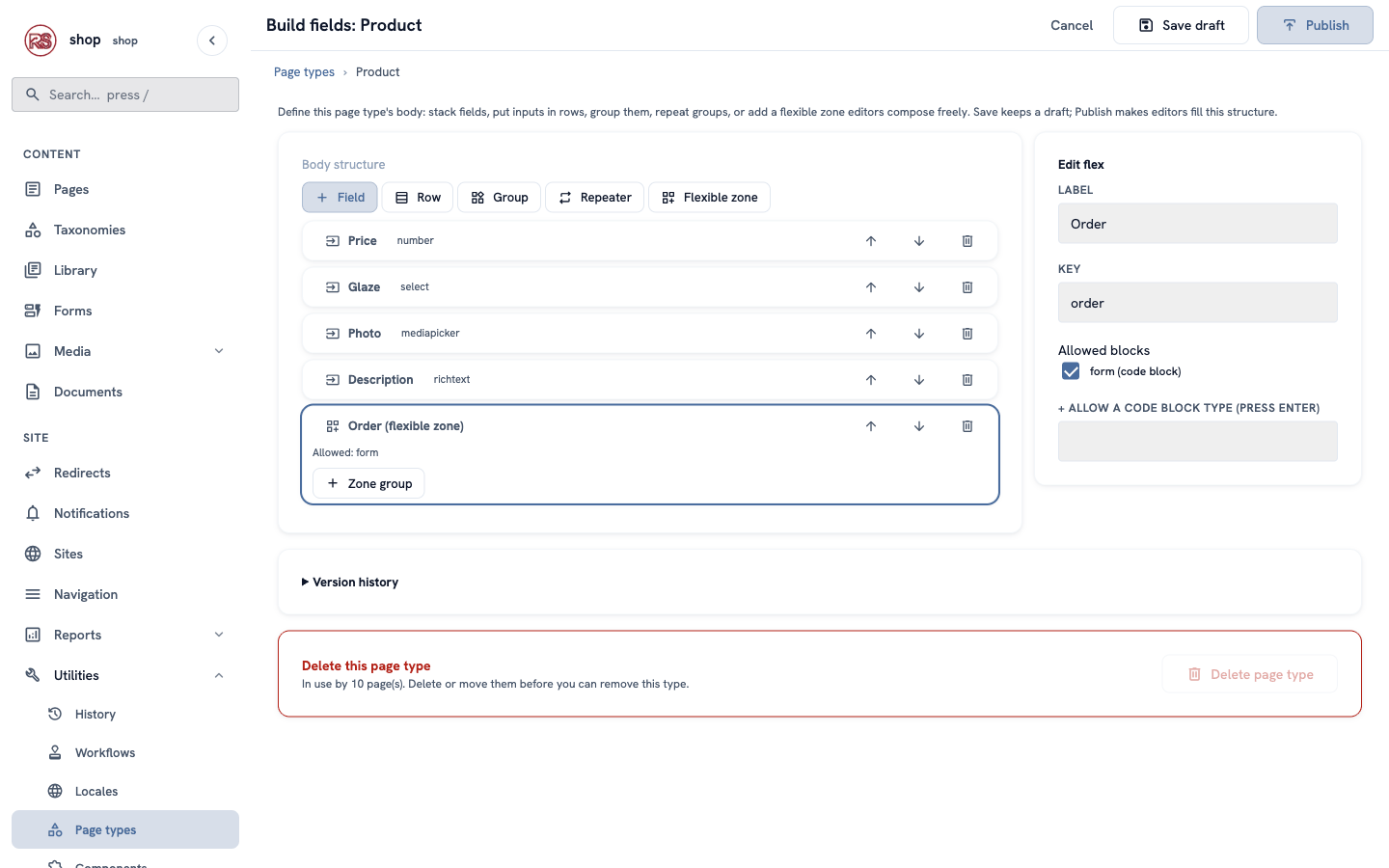The height and width of the screenshot is (868, 1389).
Task: Move the Price field up
Action: (871, 241)
